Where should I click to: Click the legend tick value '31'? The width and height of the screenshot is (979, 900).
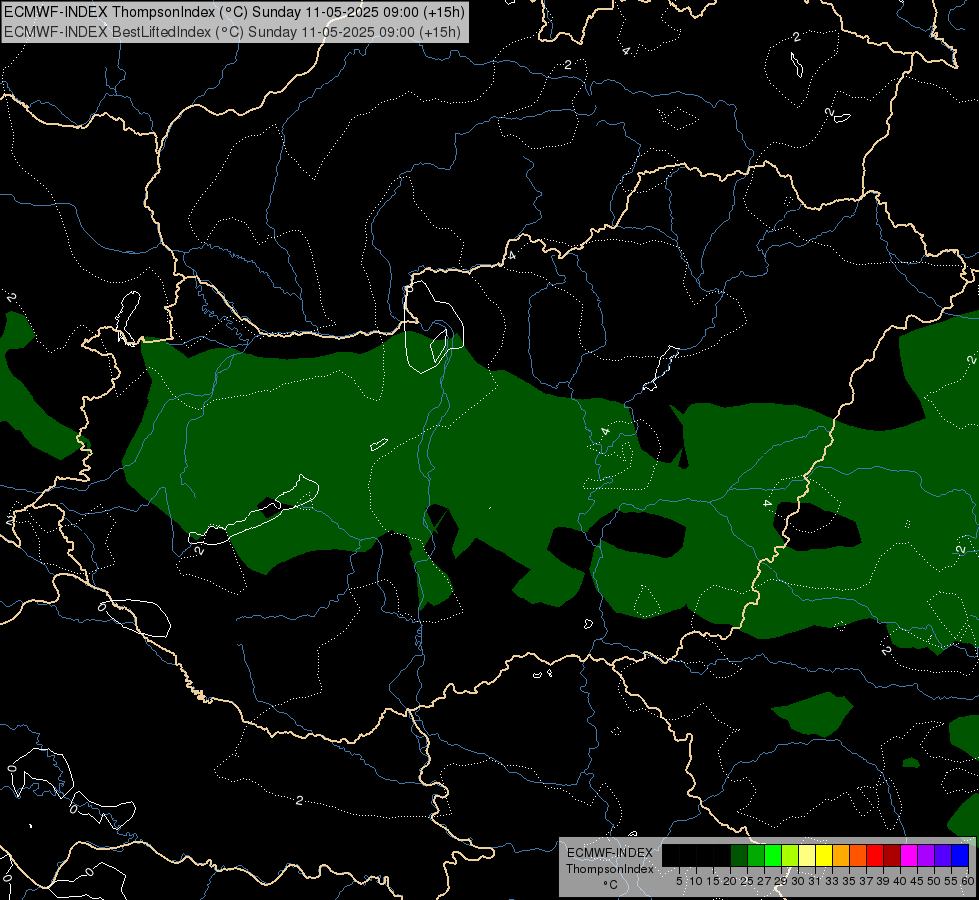815,881
